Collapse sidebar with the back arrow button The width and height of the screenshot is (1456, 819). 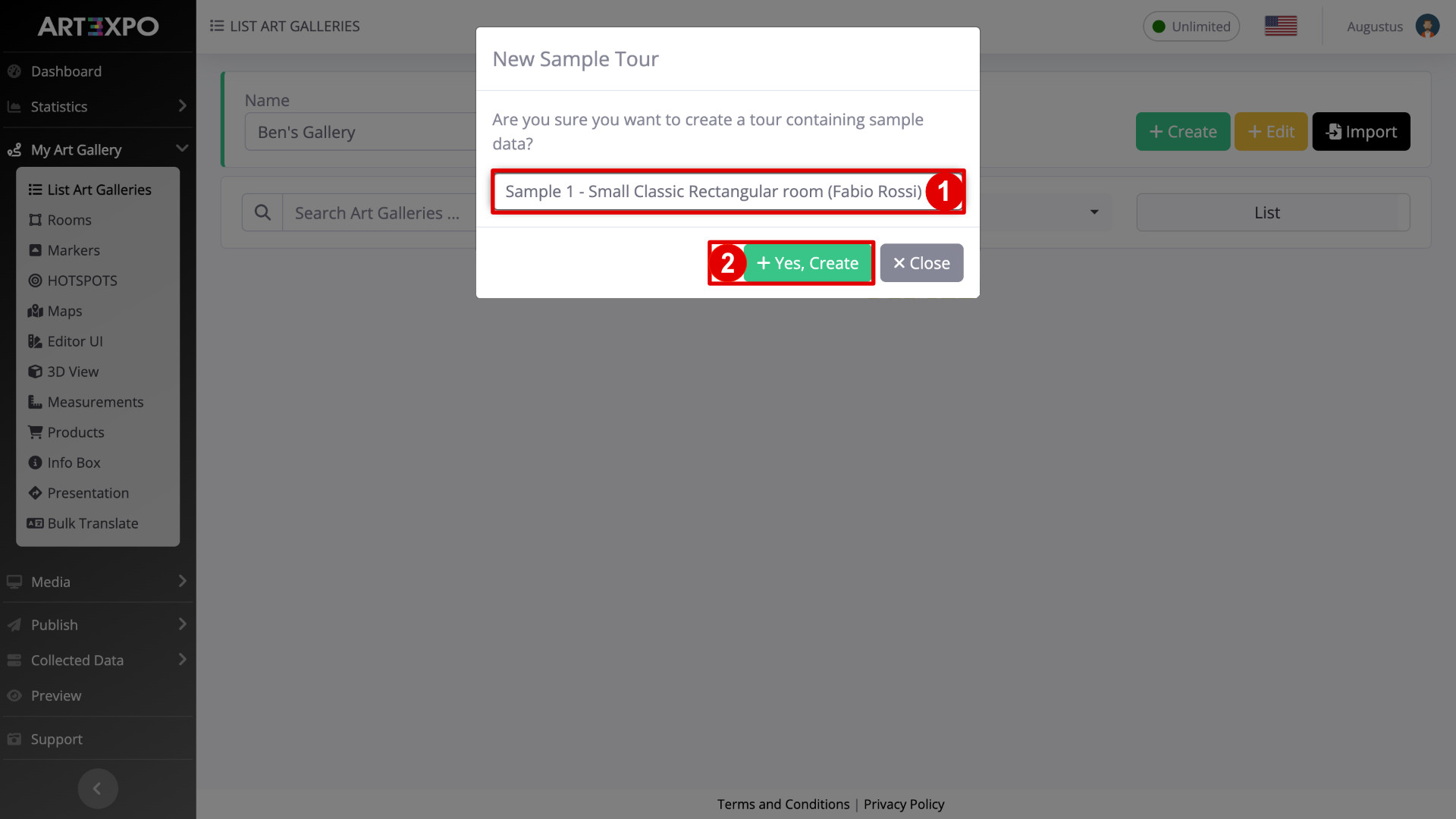(x=97, y=789)
